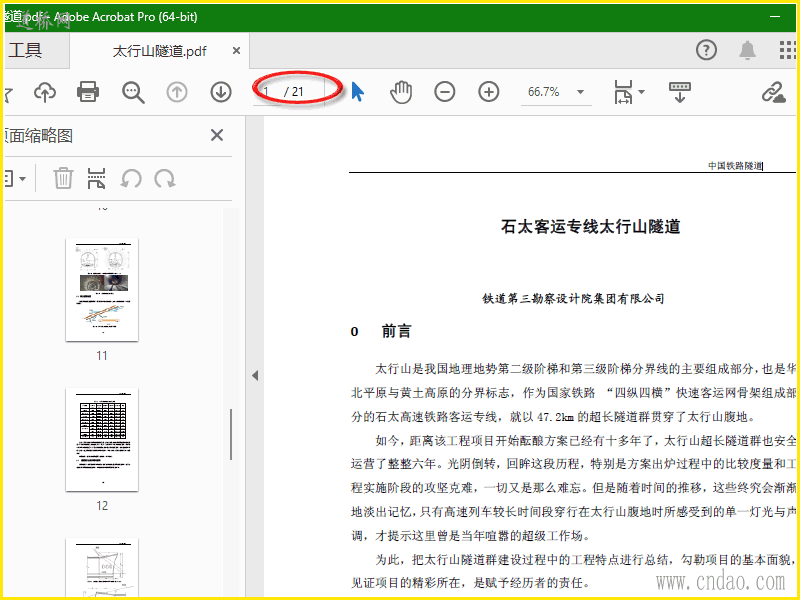Close the page thumbnails panel

click(217, 135)
